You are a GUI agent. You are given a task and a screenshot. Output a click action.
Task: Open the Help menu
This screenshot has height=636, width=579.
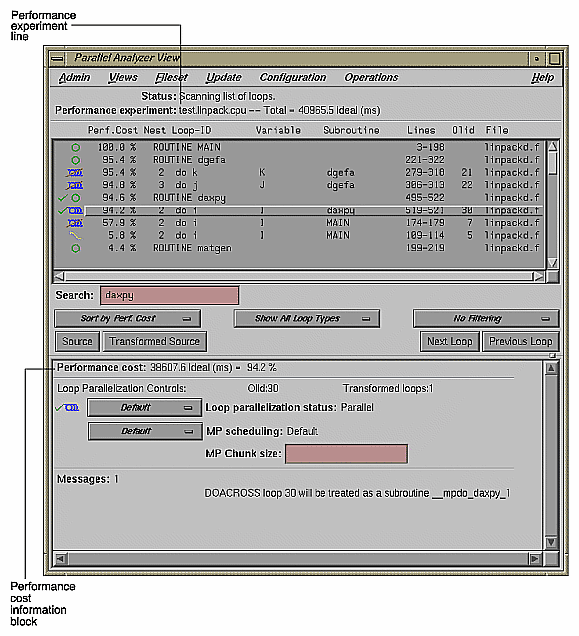coord(542,77)
